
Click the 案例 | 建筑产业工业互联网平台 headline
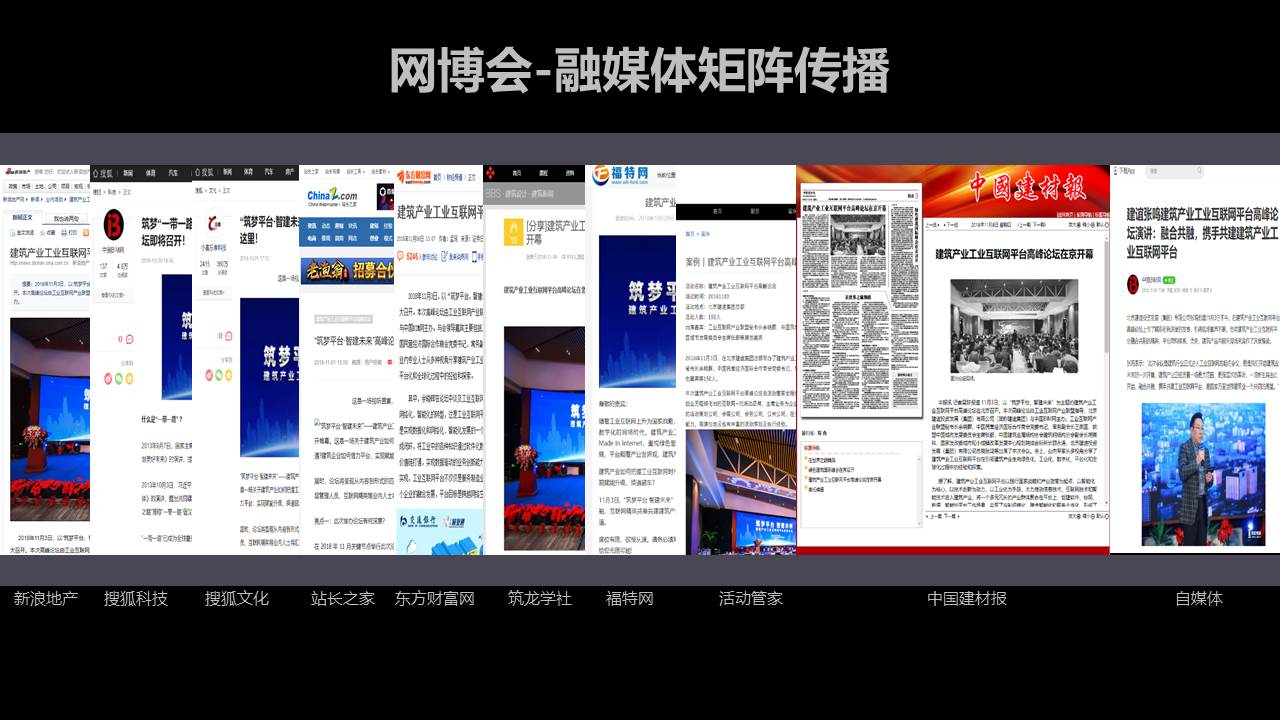point(740,262)
